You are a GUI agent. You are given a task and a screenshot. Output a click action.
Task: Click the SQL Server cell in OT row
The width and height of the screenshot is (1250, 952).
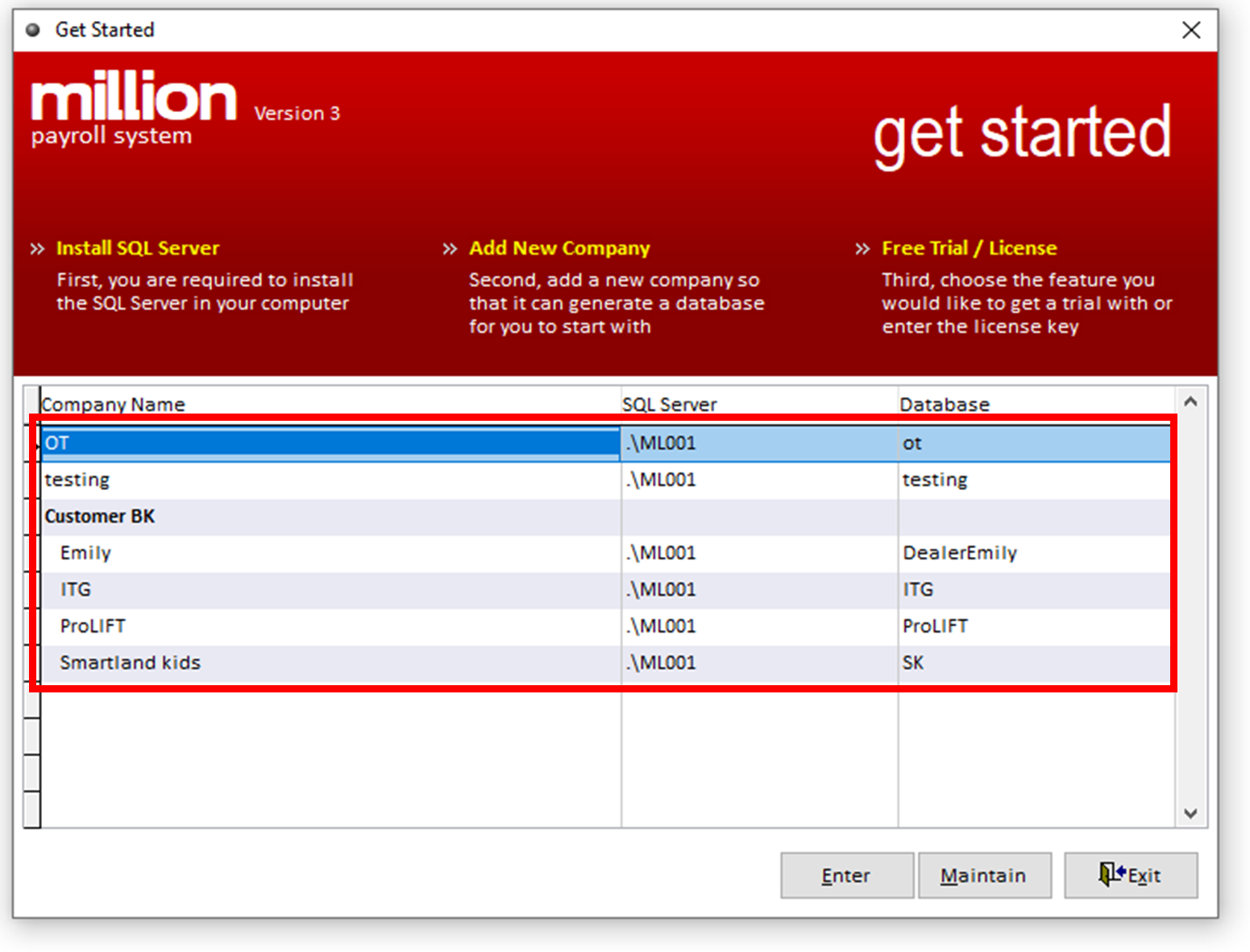tap(759, 443)
